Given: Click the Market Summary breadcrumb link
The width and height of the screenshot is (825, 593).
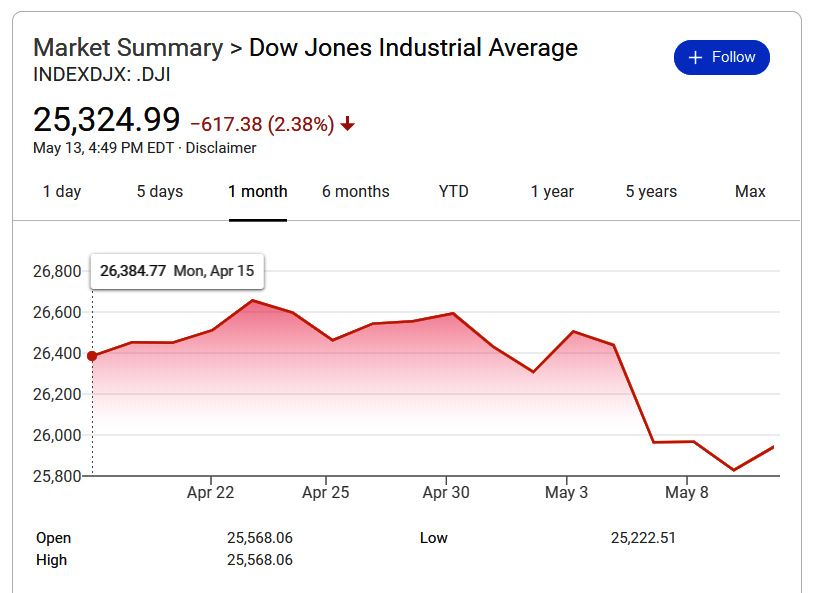Looking at the screenshot, I should [x=128, y=48].
